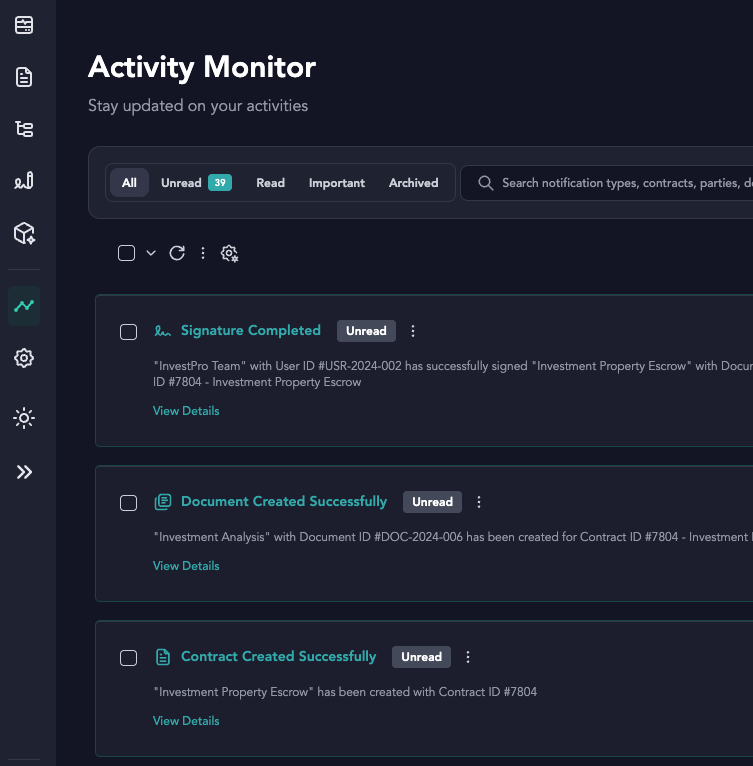Switch to the Important tab
This screenshot has width=753, height=766.
pyautogui.click(x=337, y=183)
